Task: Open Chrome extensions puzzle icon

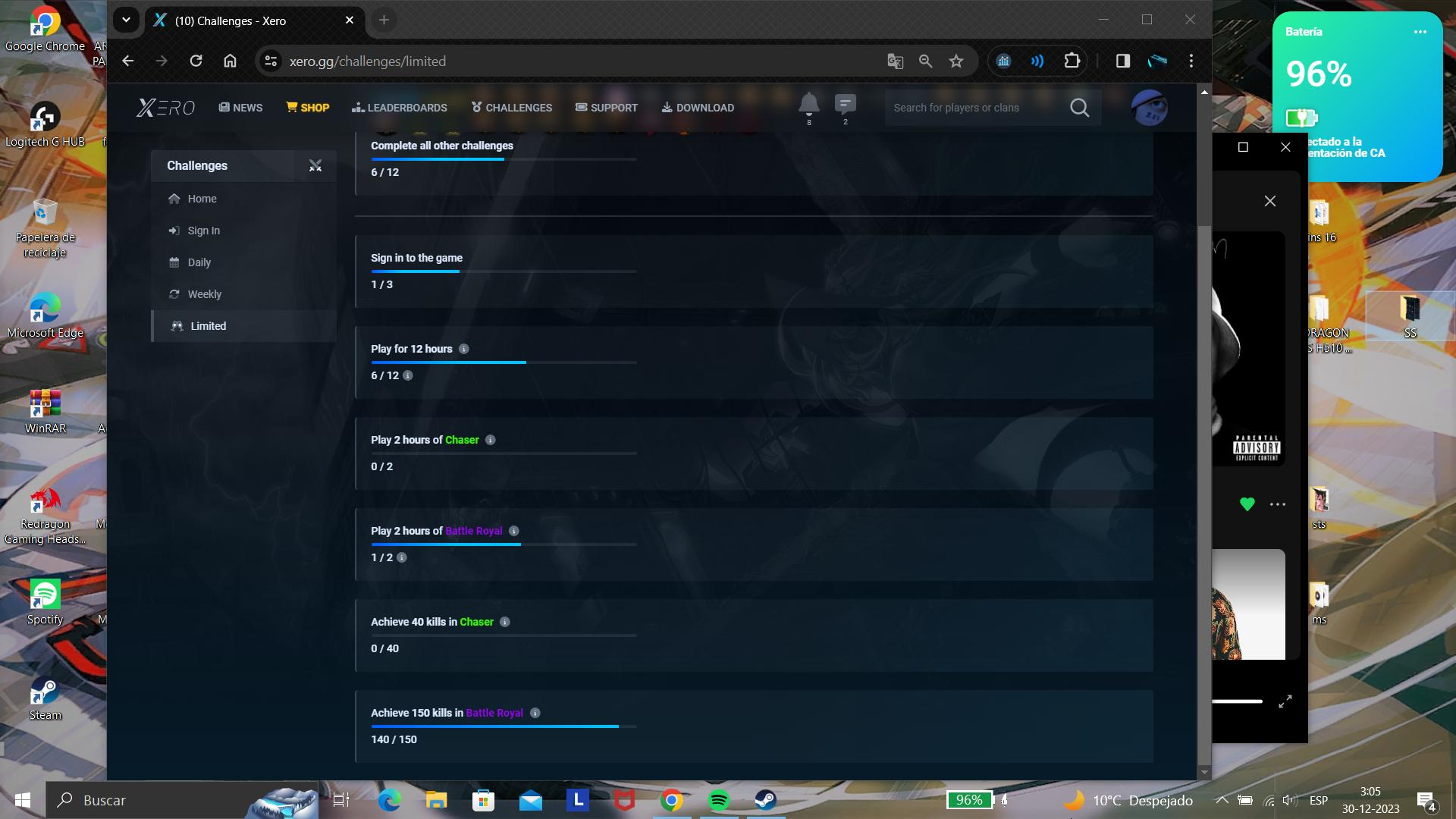Action: click(1072, 61)
